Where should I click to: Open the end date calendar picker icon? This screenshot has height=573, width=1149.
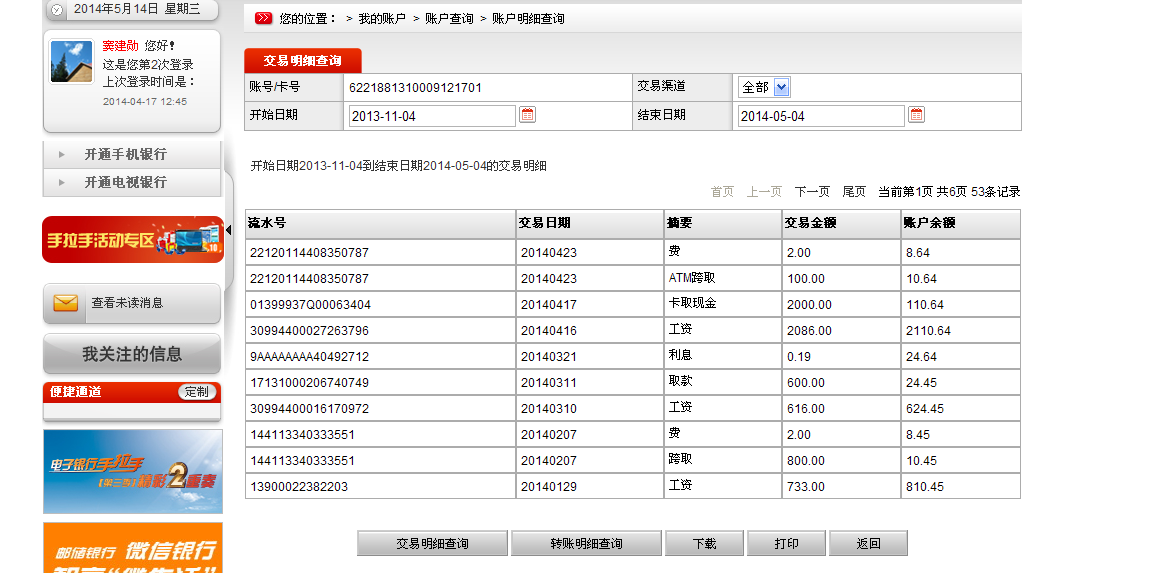tap(916, 115)
